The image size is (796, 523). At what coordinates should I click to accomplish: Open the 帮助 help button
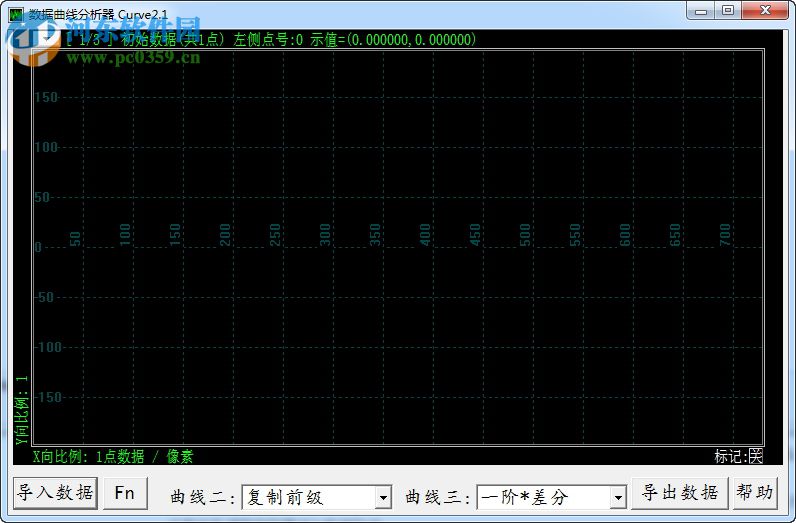click(755, 493)
